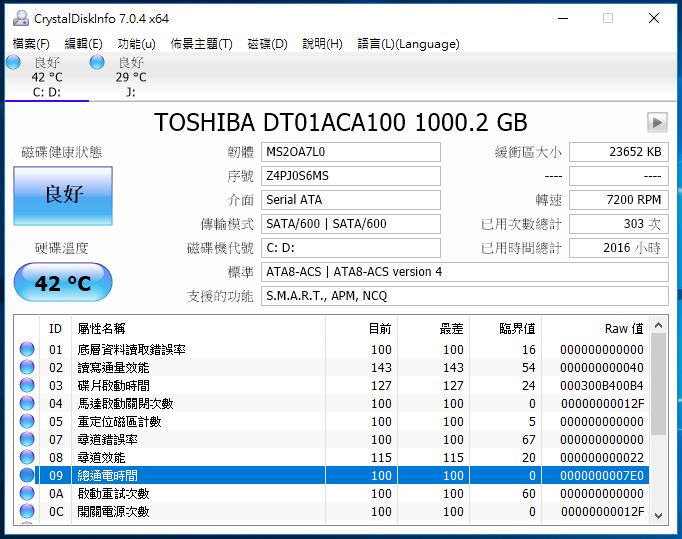The image size is (682, 539).
Task: Switch to next disk with the arrow button
Action: tap(657, 123)
